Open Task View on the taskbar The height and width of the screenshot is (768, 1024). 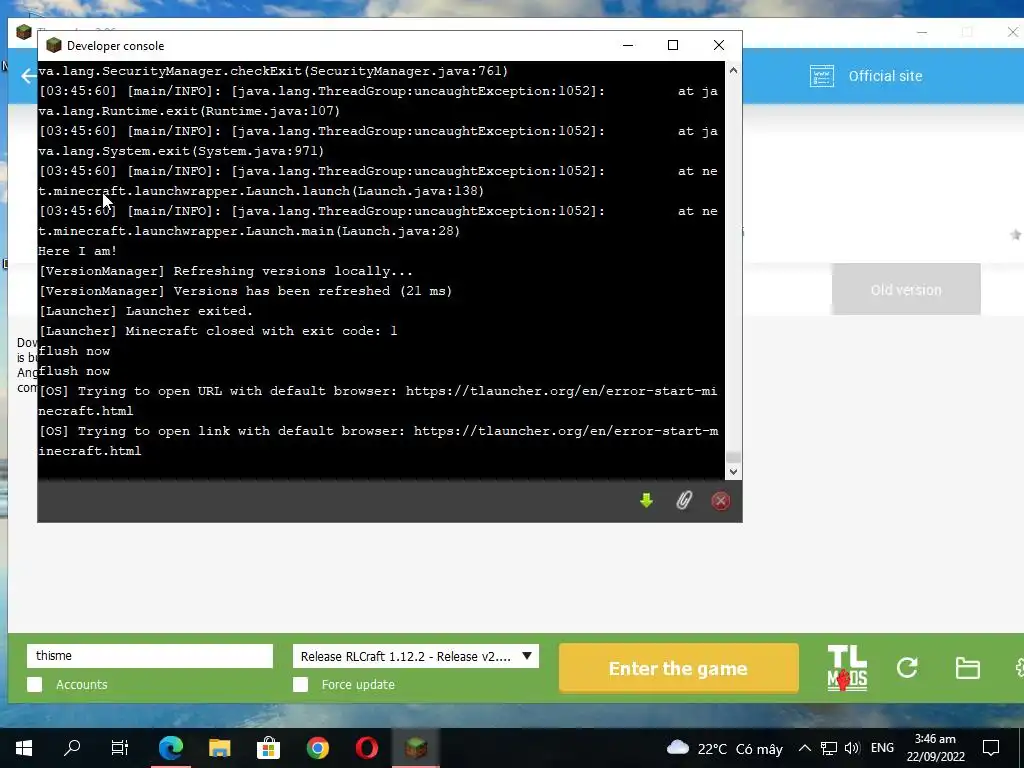click(120, 748)
